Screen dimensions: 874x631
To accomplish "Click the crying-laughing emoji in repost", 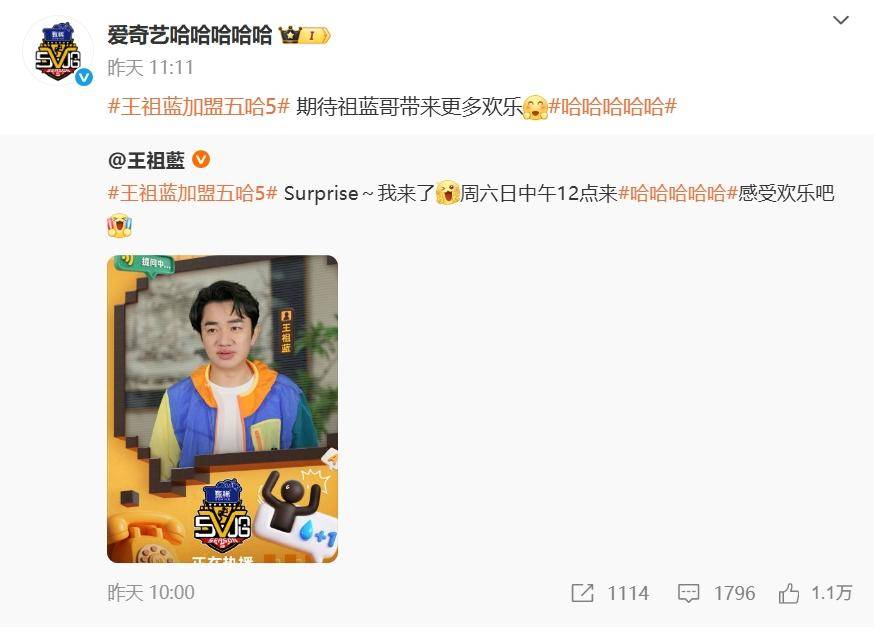I will (120, 225).
